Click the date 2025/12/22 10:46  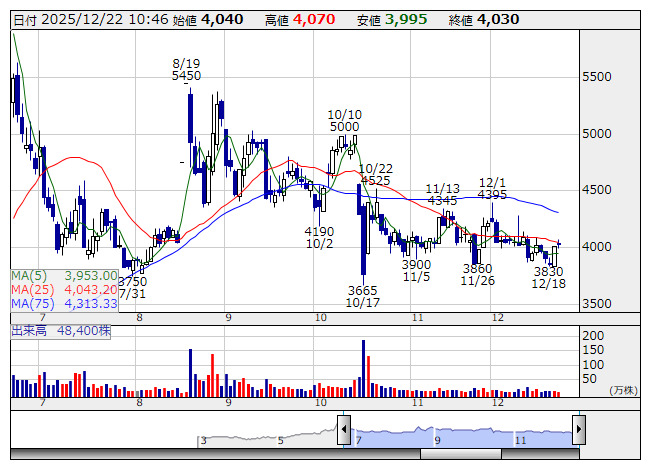click(91, 20)
